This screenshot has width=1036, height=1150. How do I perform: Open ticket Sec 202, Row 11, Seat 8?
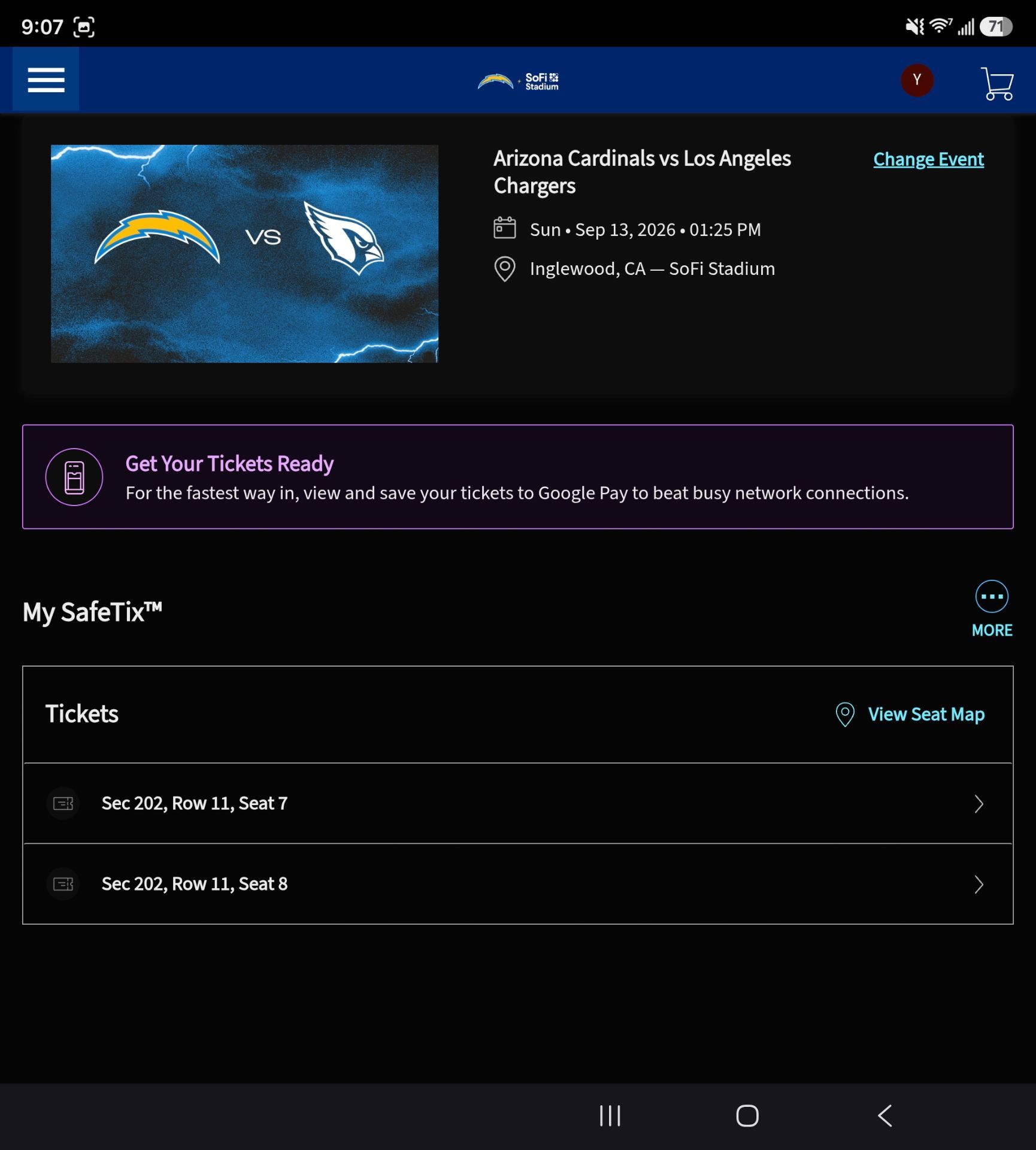coord(518,884)
